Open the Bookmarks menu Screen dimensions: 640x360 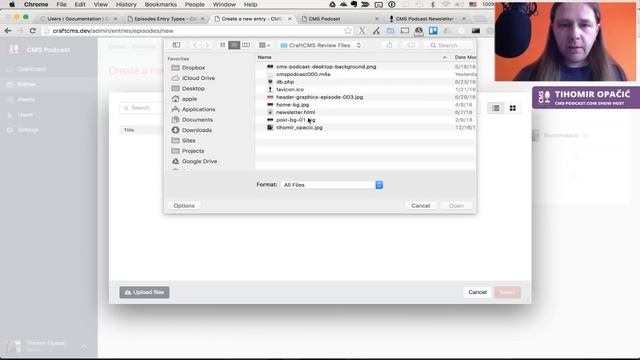pos(161,4)
